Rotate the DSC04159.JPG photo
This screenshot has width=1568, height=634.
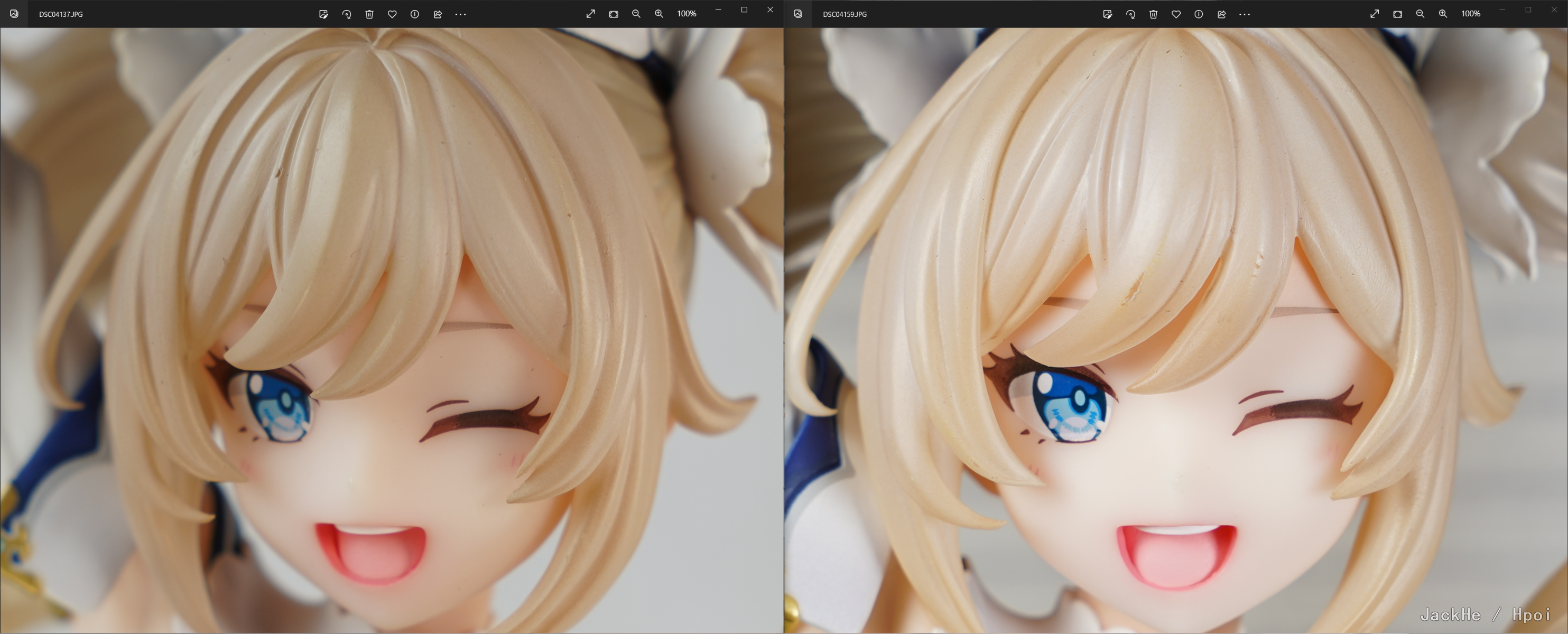[1130, 14]
